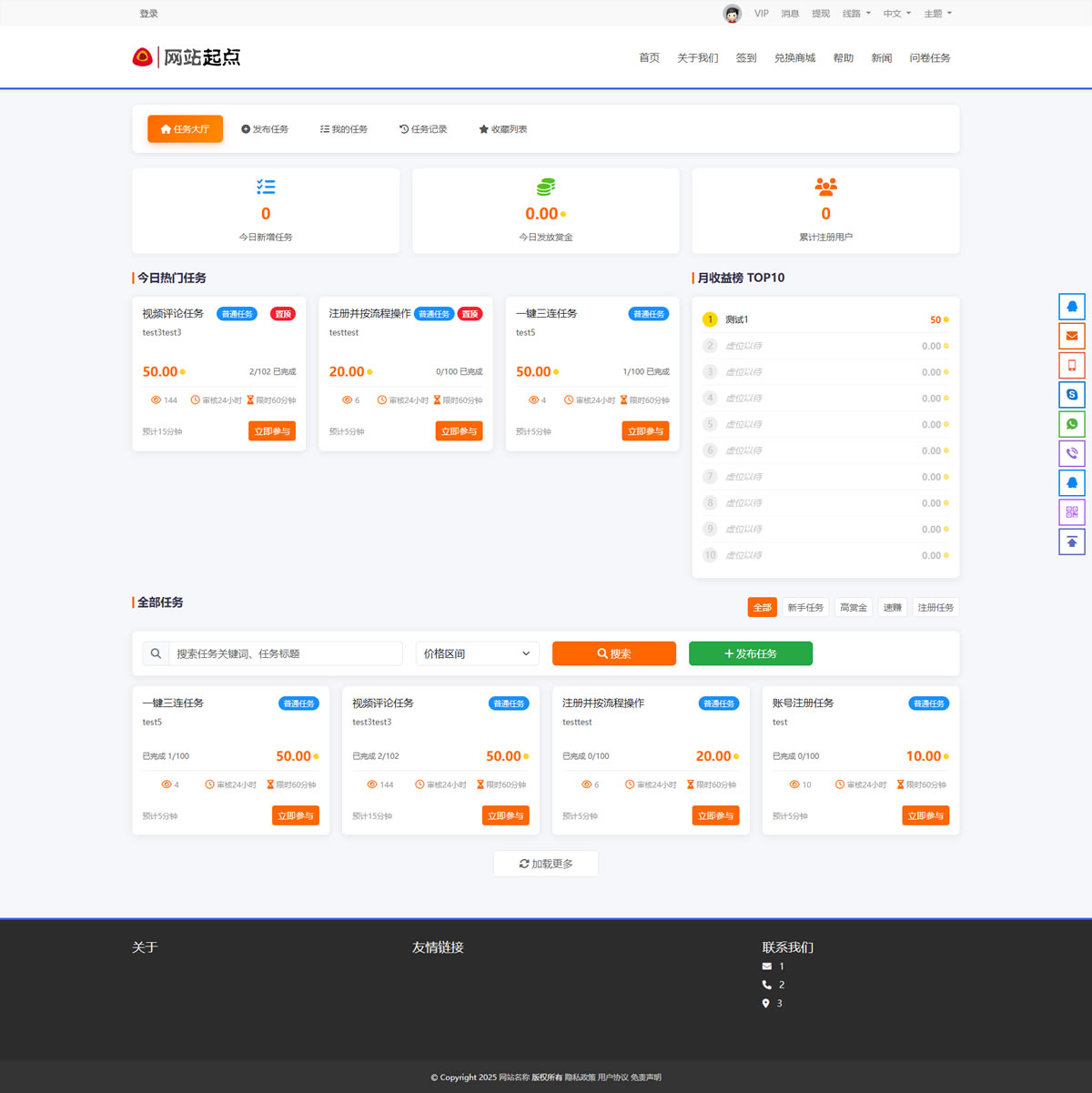Image resolution: width=1092 pixels, height=1093 pixels.
Task: Expand the 线路 dropdown in top bar
Action: click(x=856, y=14)
